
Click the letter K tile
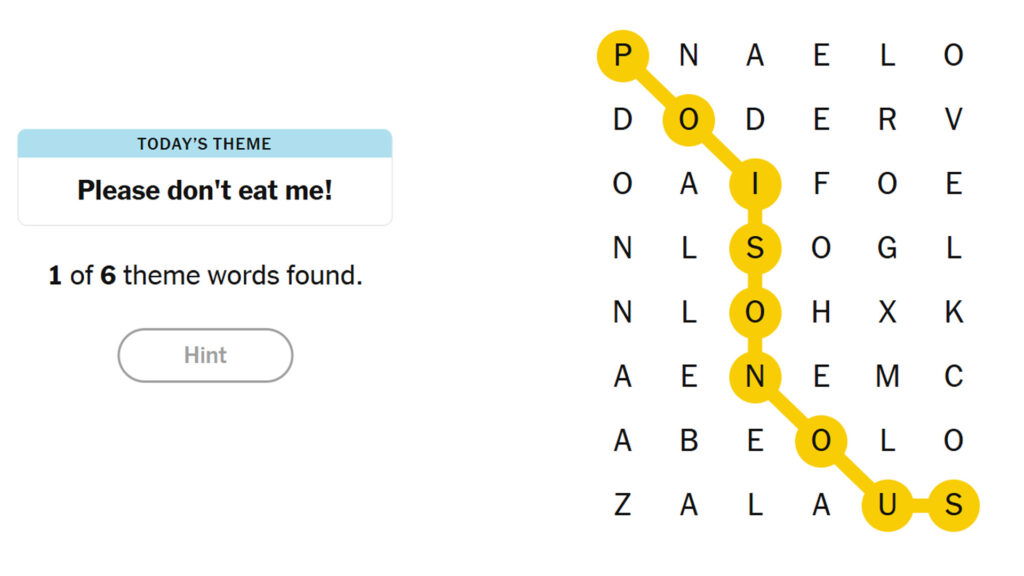(953, 312)
